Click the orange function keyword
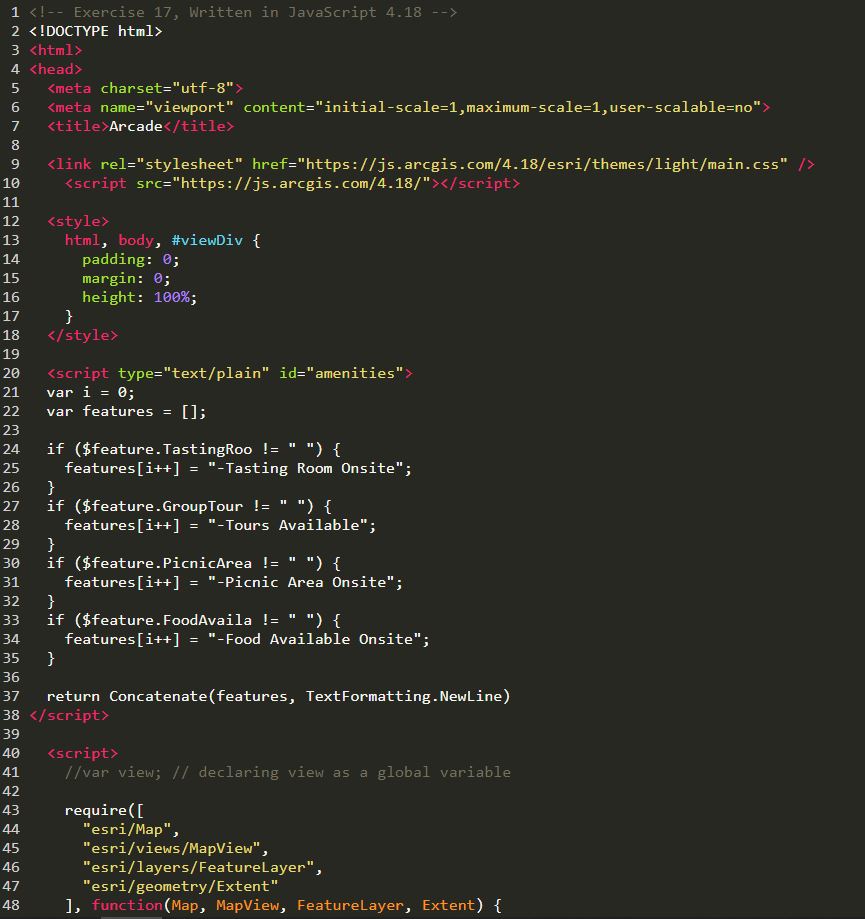865x919 pixels. tap(126, 905)
